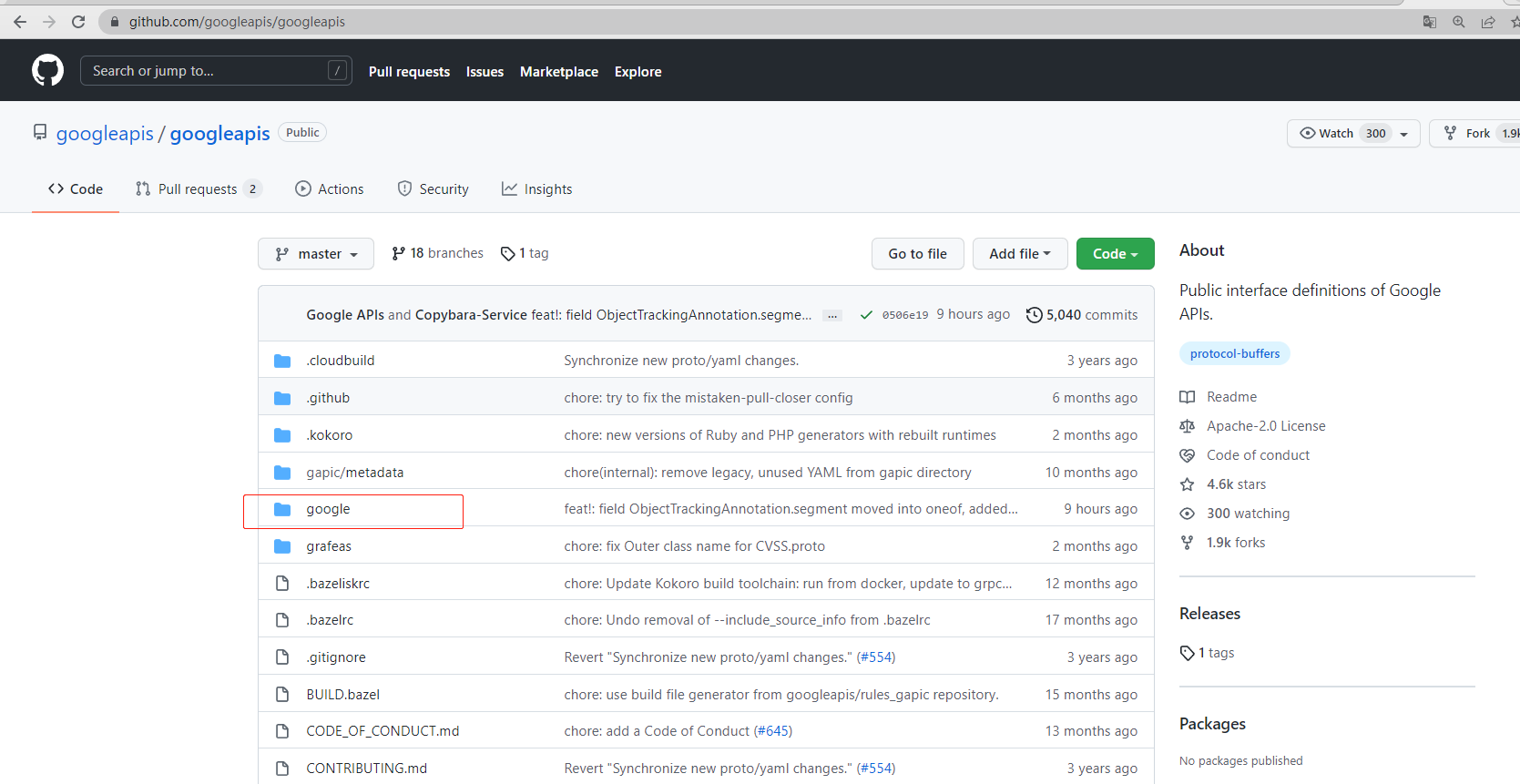The height and width of the screenshot is (784, 1520).
Task: Click the .kokoro folder icon
Action: click(x=282, y=435)
